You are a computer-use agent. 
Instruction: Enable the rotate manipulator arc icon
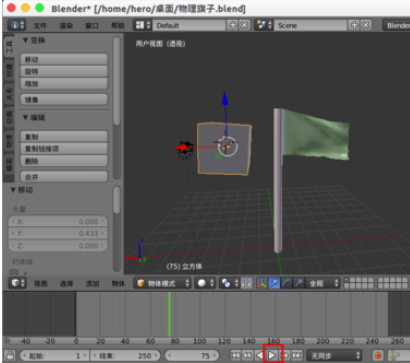[x=286, y=283]
